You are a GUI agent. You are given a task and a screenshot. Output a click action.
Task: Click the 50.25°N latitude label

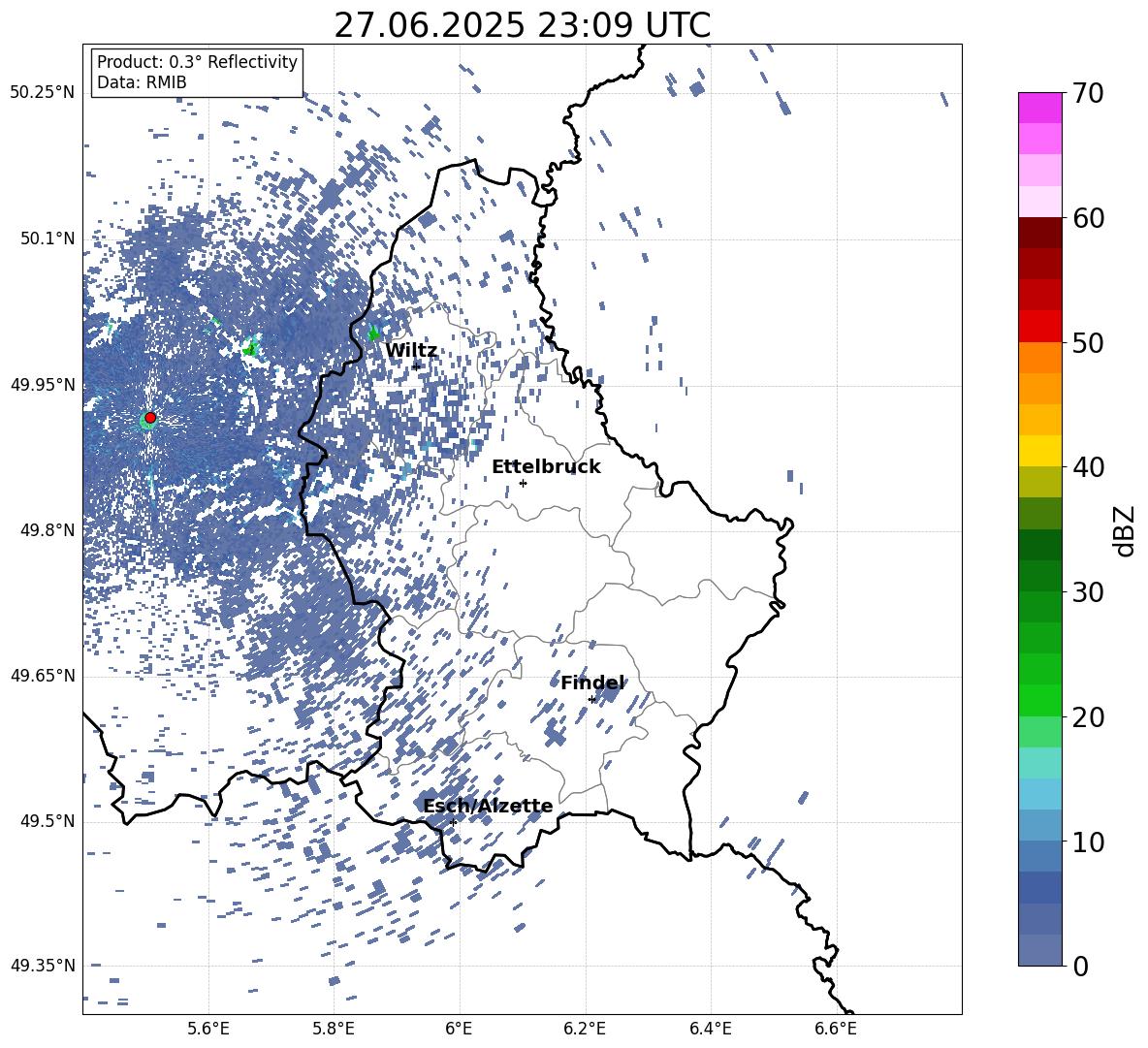[43, 93]
